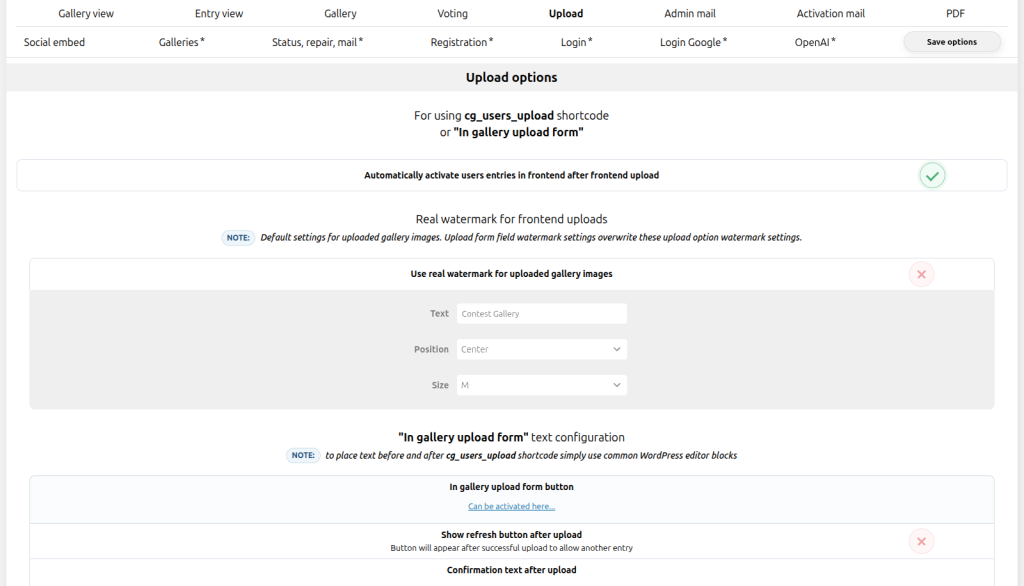Click the NOTE badge about cg_users_upload shortcode

(x=303, y=455)
